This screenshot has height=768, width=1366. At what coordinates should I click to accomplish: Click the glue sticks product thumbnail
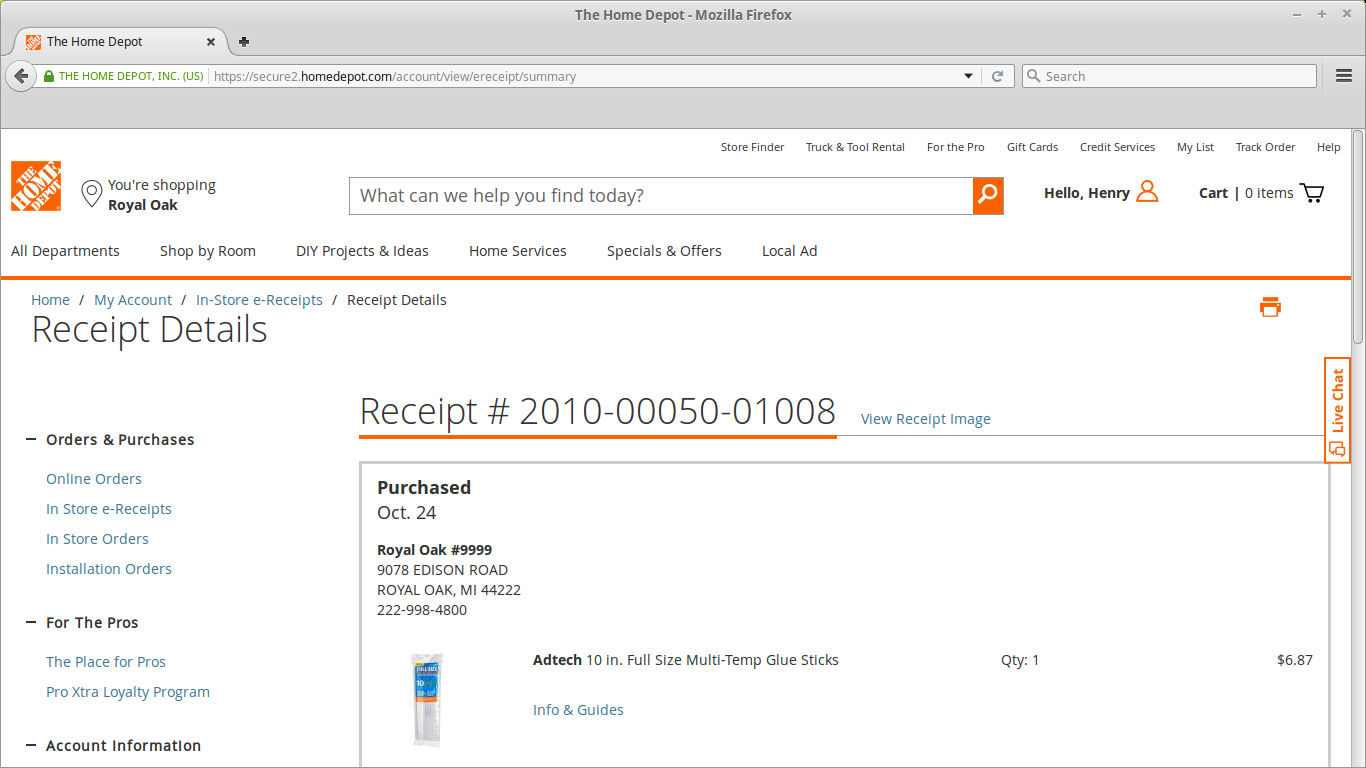427,700
